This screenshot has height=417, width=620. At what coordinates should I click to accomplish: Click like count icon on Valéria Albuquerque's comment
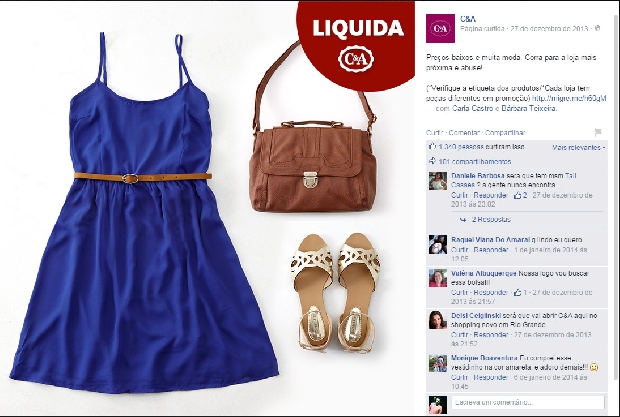coord(518,292)
